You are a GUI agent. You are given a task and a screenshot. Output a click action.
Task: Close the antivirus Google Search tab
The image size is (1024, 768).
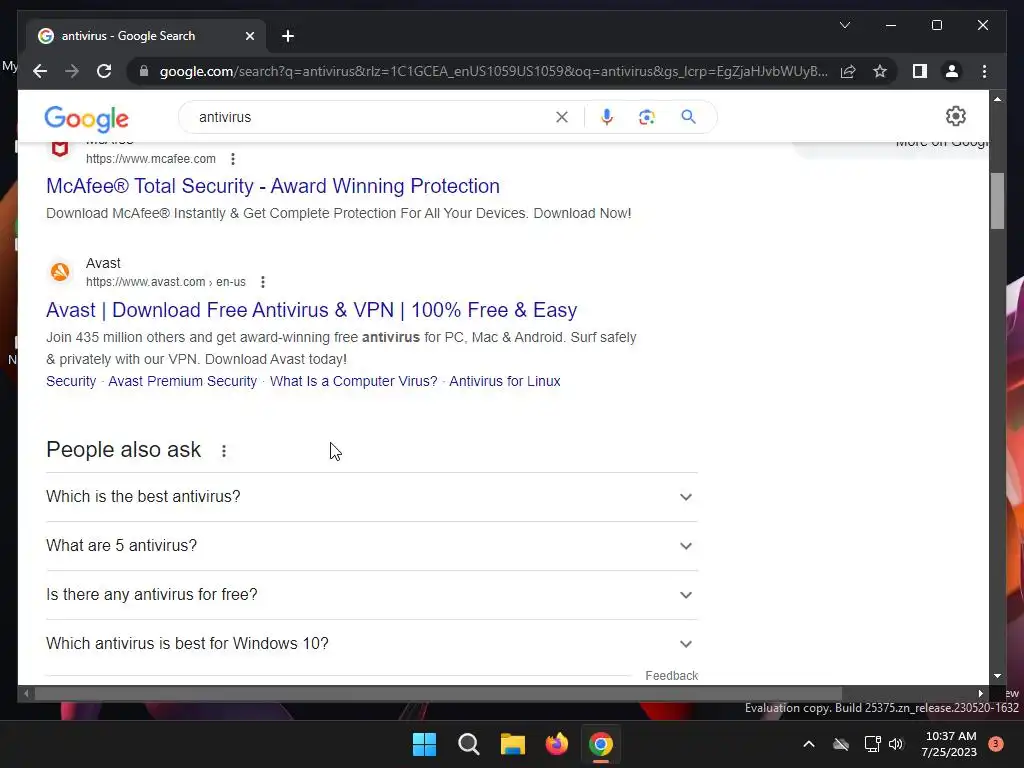point(249,36)
